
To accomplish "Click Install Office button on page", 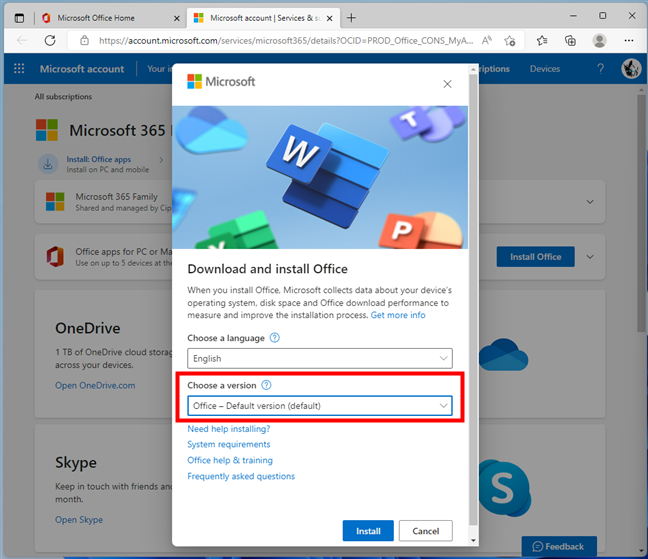I will coord(535,257).
